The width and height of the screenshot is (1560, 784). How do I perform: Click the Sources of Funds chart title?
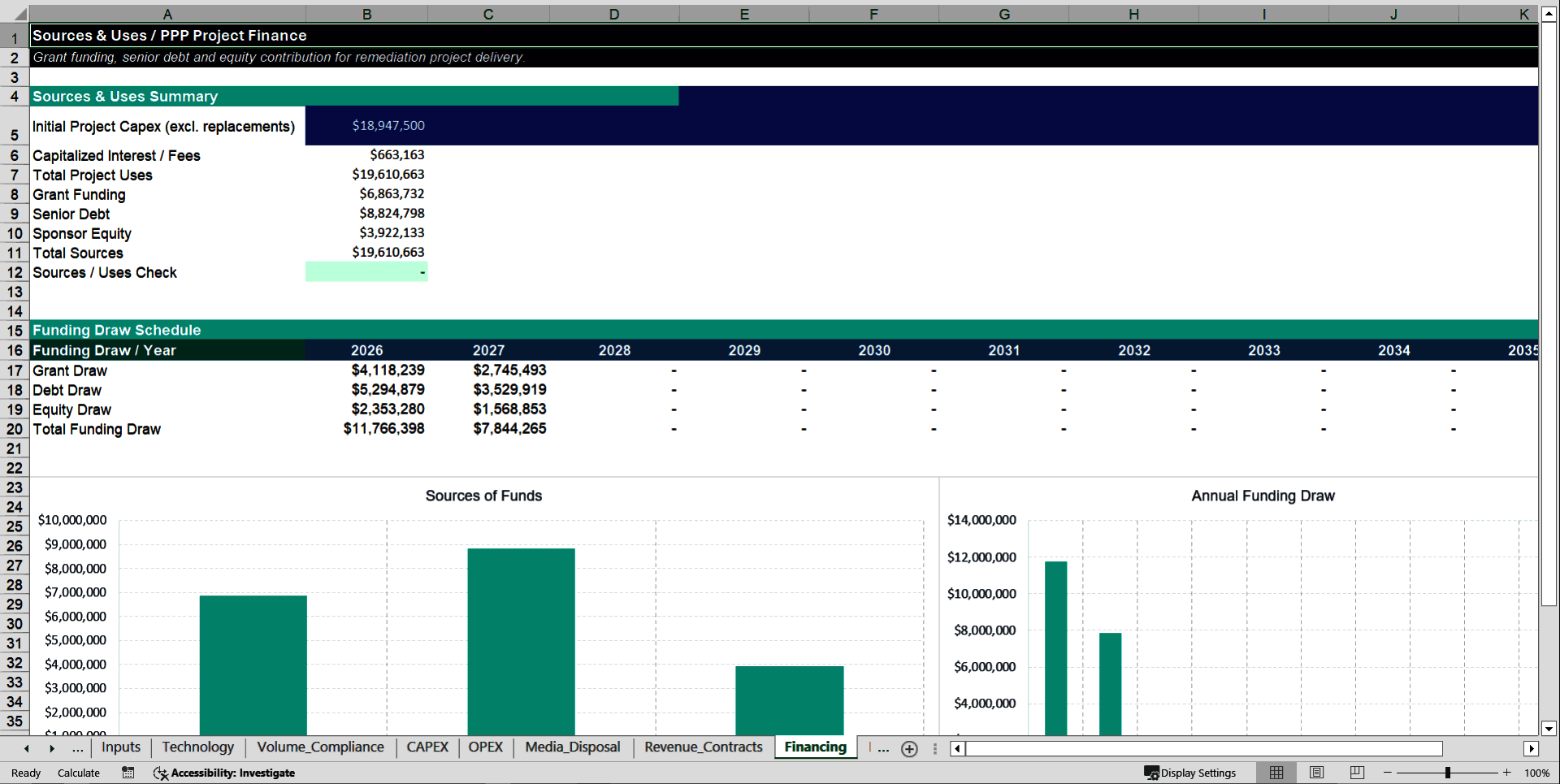coord(483,496)
